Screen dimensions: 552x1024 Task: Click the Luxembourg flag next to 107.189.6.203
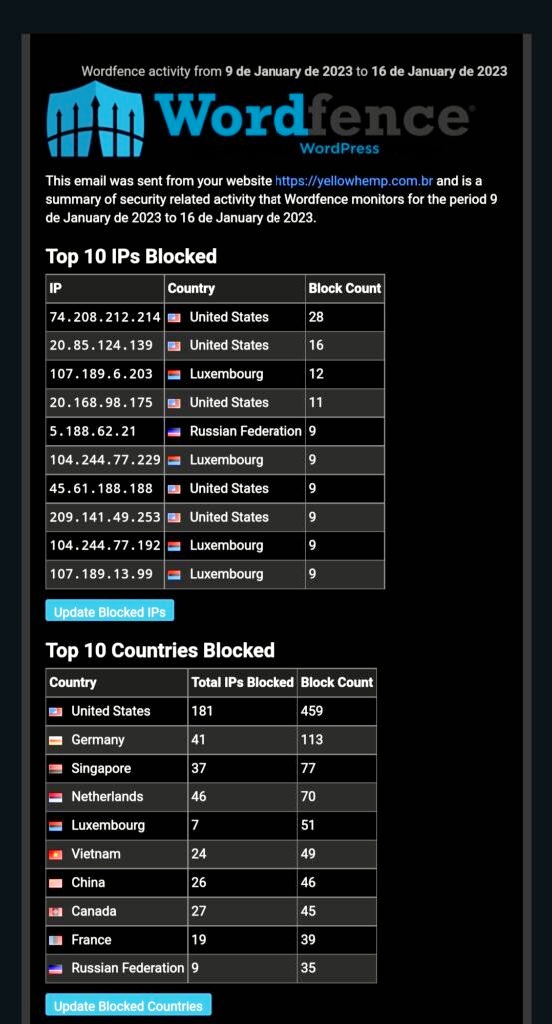174,374
